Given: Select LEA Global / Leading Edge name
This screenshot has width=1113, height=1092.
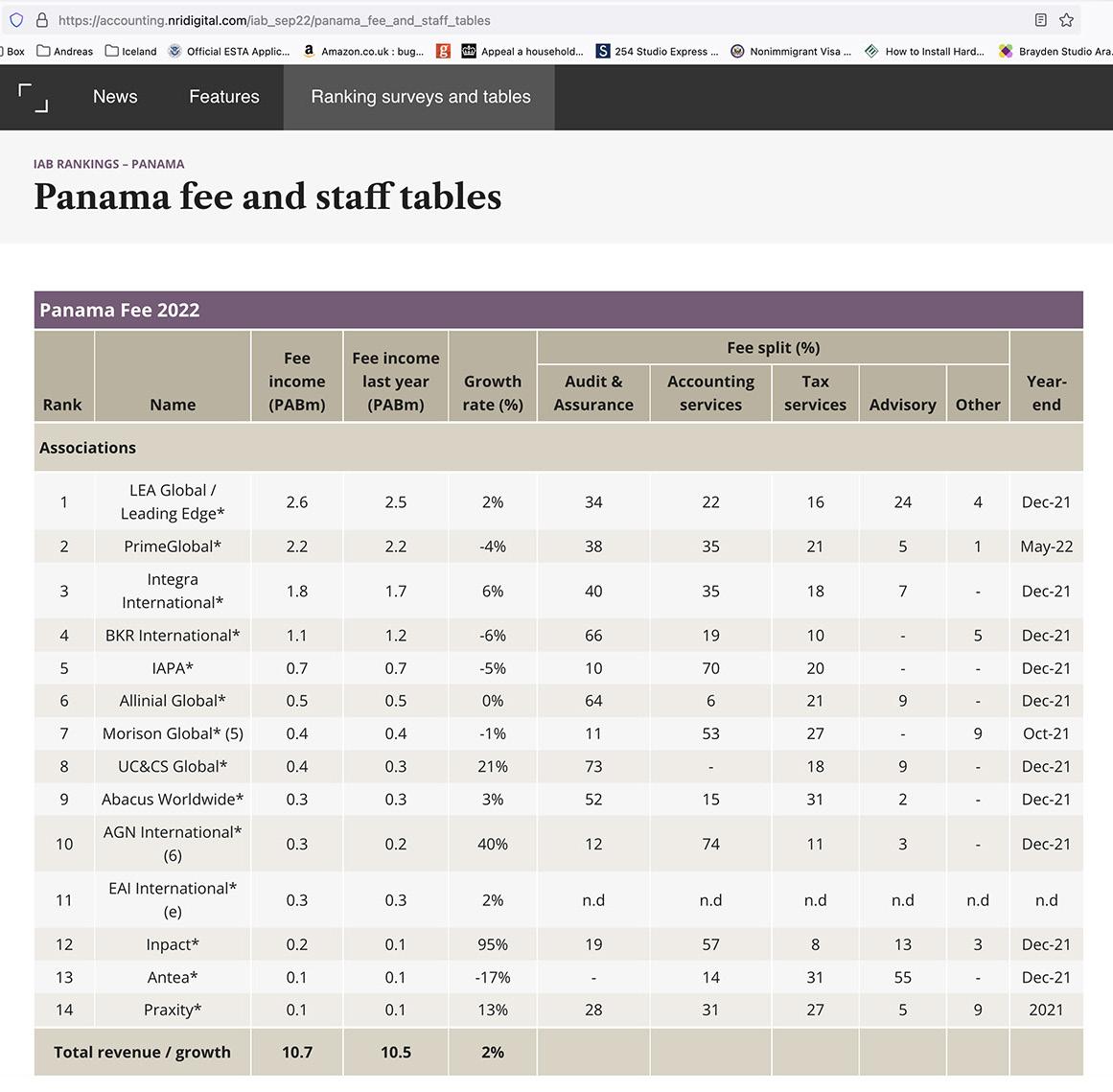Looking at the screenshot, I should pyautogui.click(x=173, y=502).
